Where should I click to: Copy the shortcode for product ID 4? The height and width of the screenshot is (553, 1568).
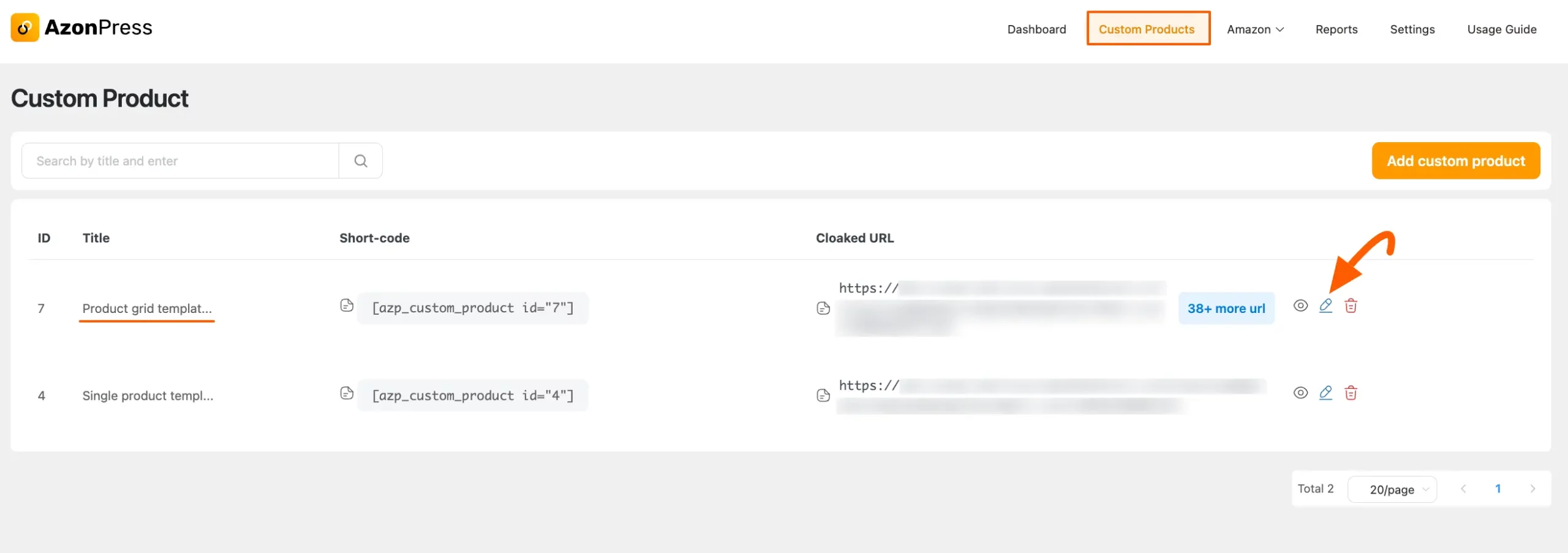pos(347,393)
